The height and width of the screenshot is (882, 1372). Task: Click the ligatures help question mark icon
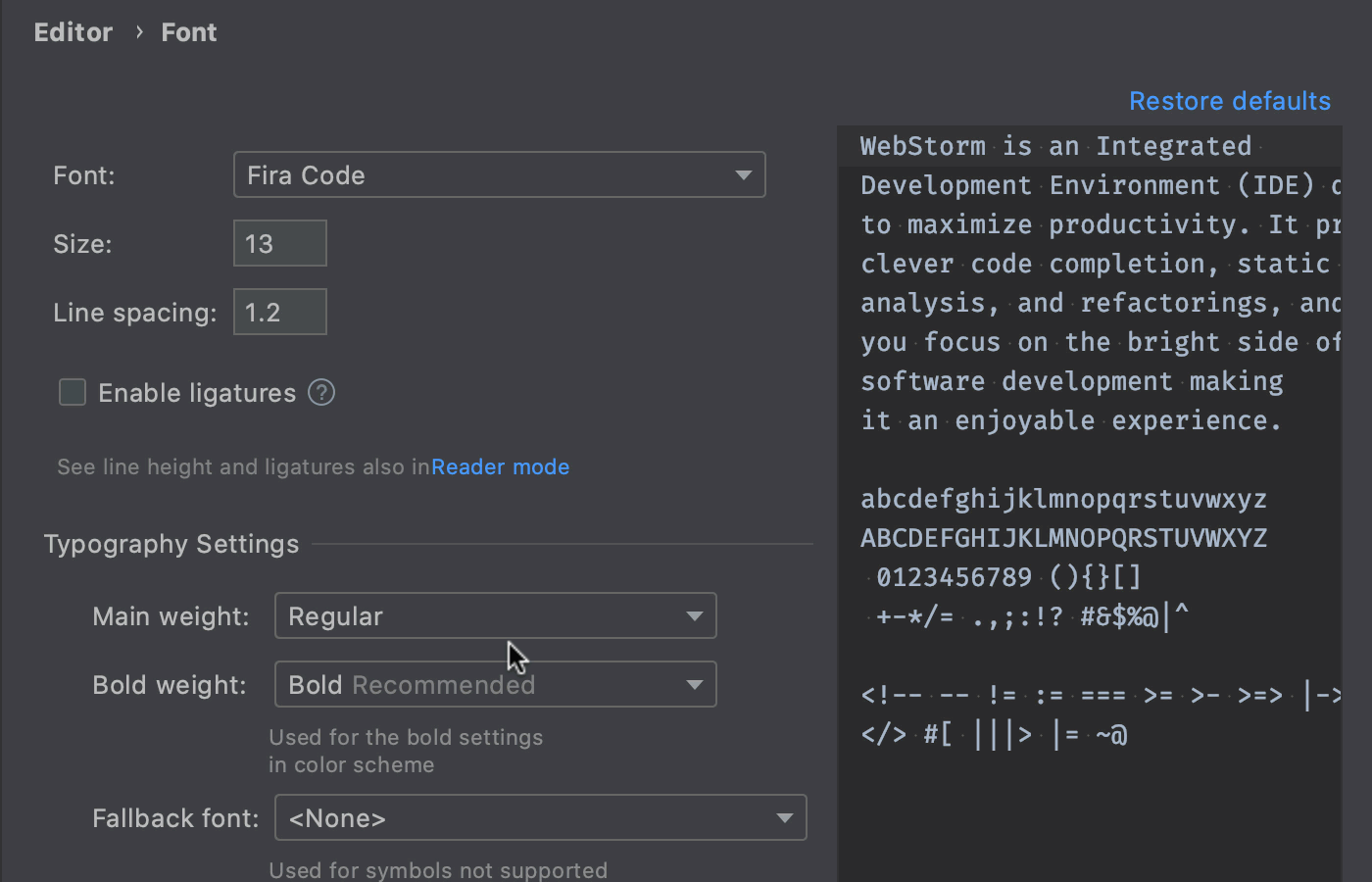coord(320,392)
